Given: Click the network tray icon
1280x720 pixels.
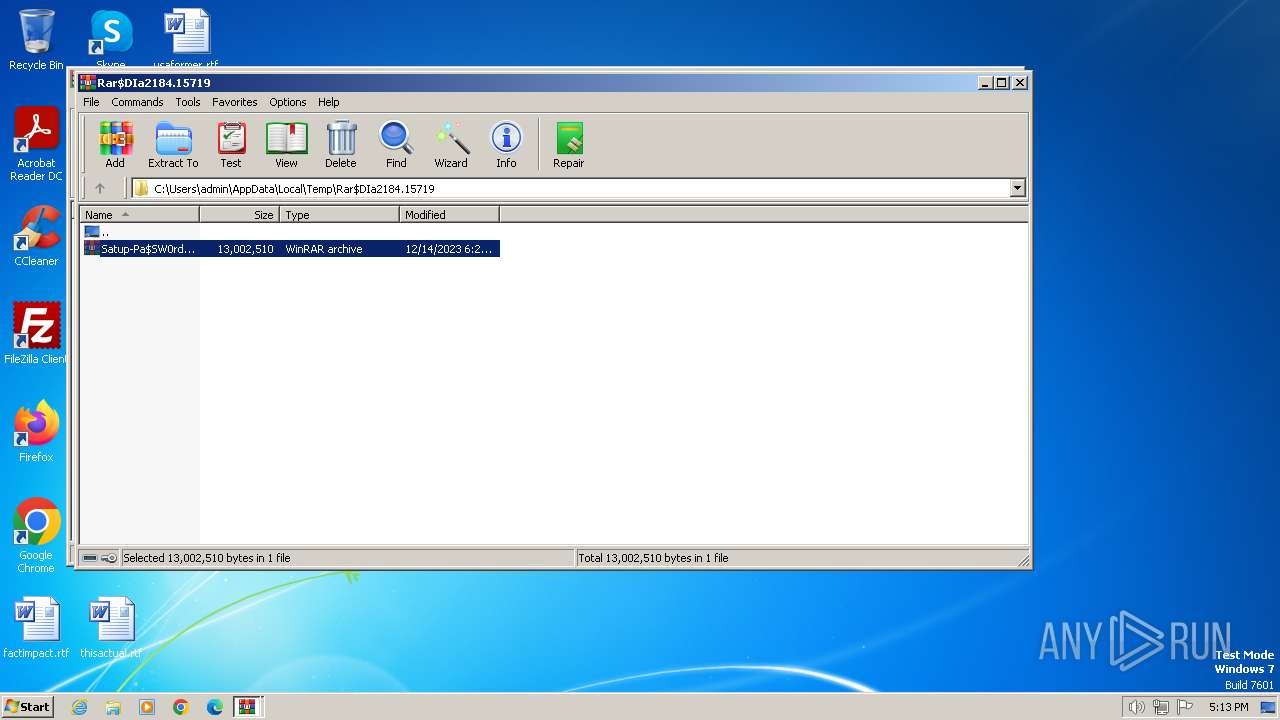Looking at the screenshot, I should coord(1161,707).
